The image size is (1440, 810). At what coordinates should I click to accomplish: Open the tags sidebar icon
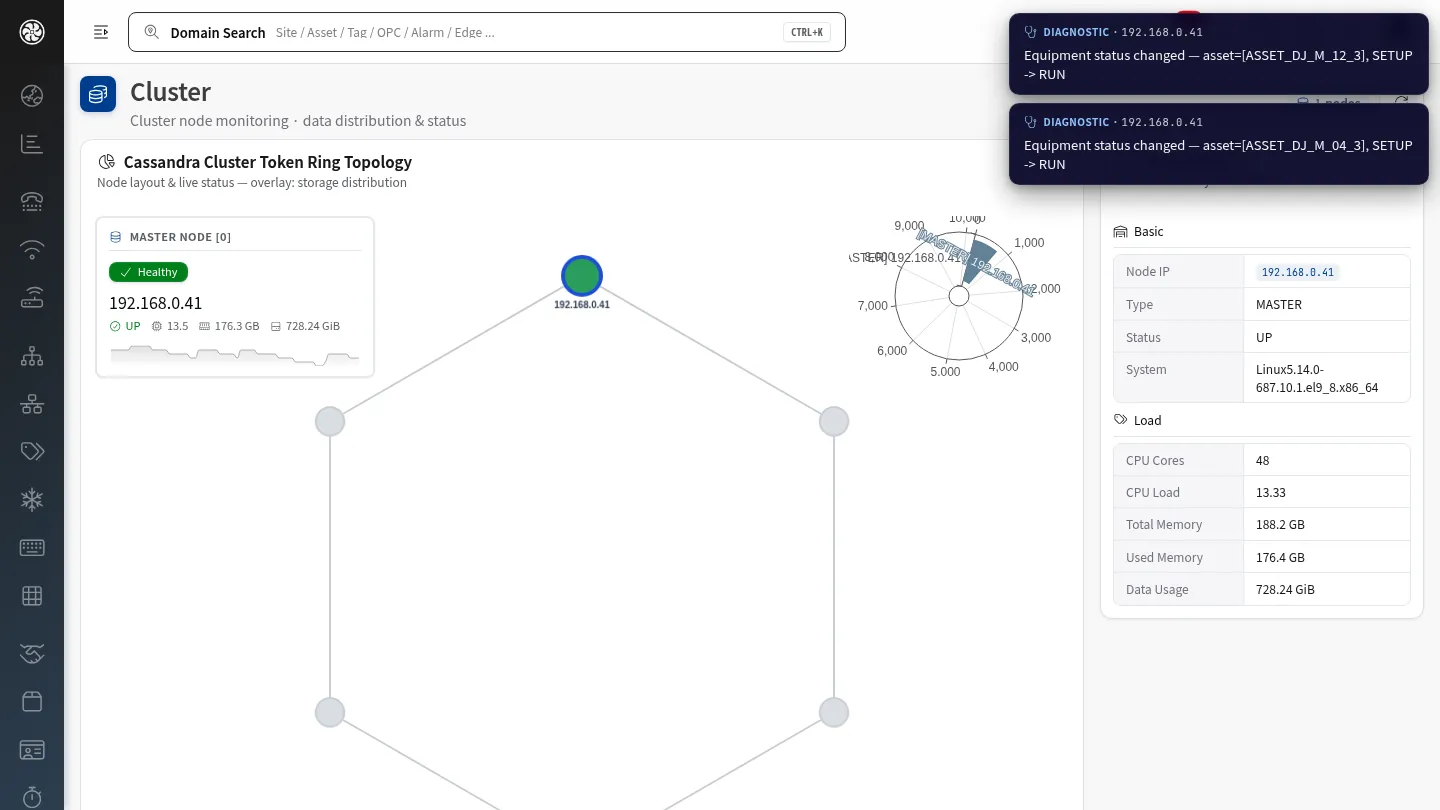[x=32, y=452]
